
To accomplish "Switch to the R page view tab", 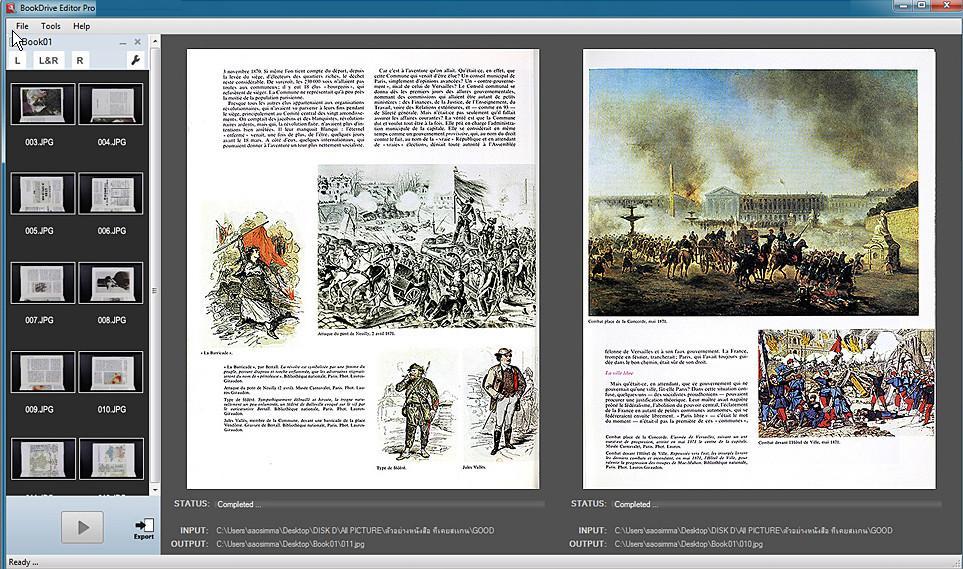I will coord(80,60).
